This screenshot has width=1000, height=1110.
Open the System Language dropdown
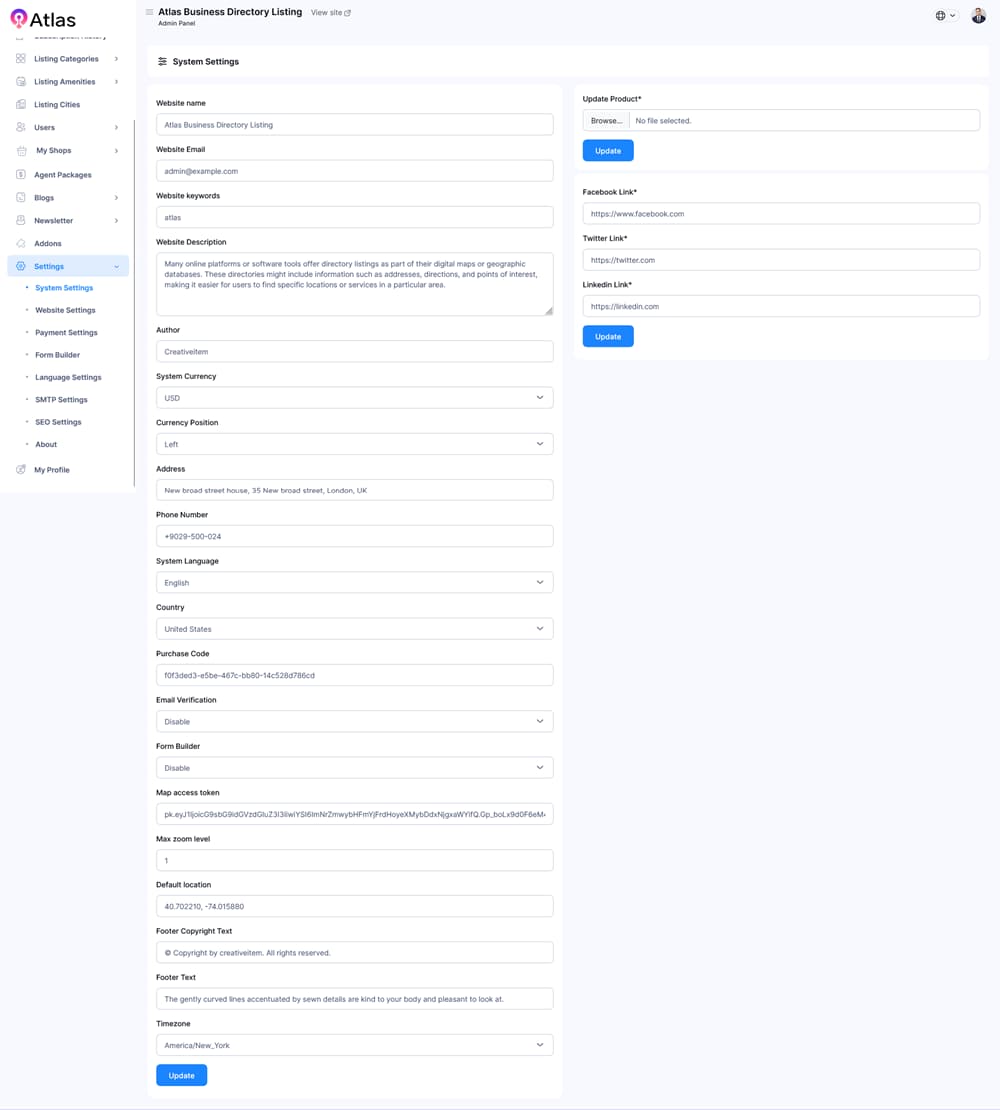point(355,583)
